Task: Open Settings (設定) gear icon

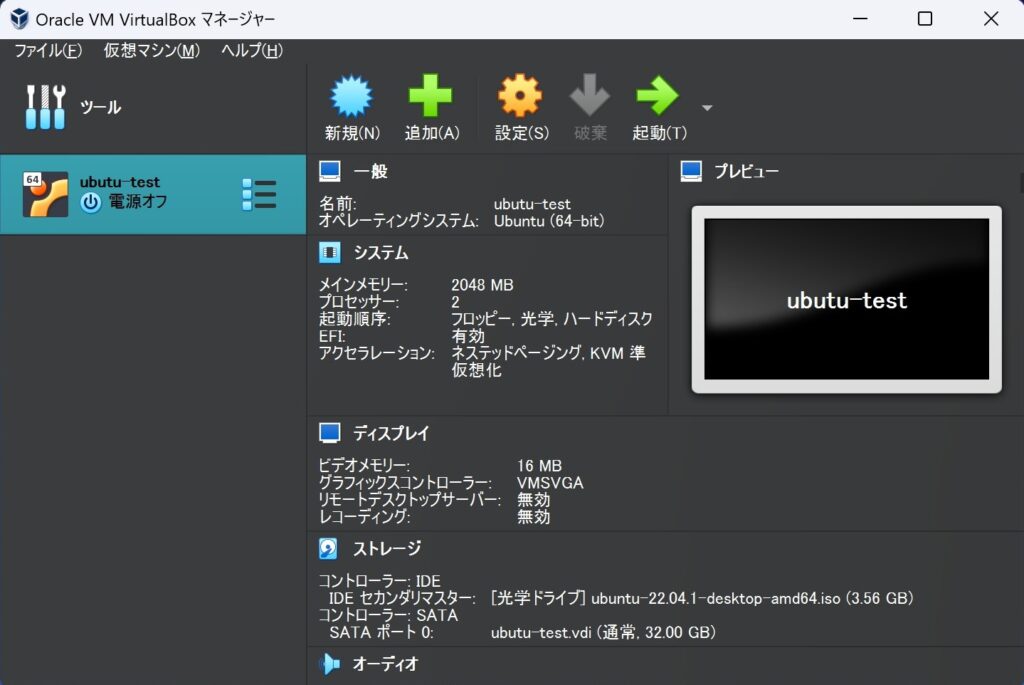Action: point(520,98)
